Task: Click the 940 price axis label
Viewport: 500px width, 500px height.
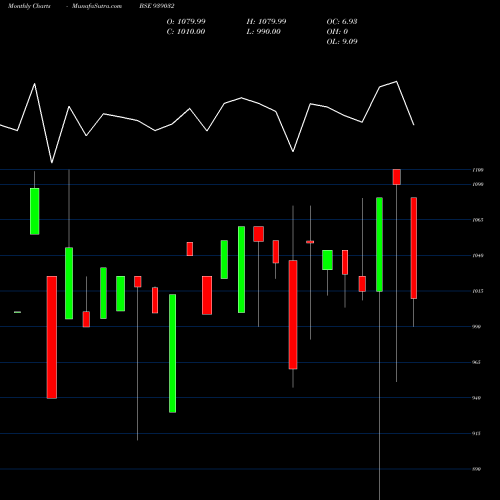Action: tap(477, 398)
